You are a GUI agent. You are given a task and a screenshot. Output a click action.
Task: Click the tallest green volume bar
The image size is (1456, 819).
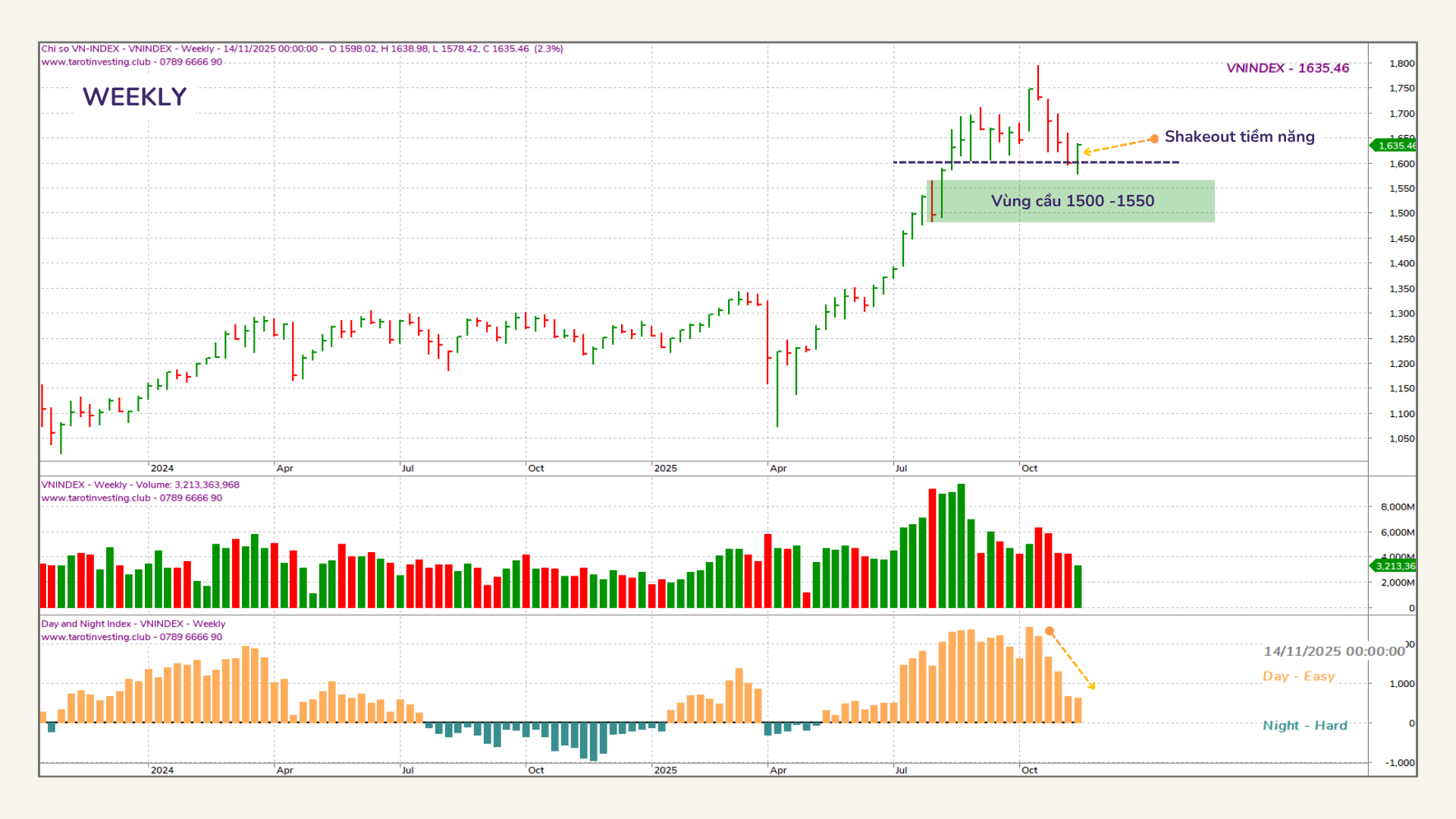(962, 546)
